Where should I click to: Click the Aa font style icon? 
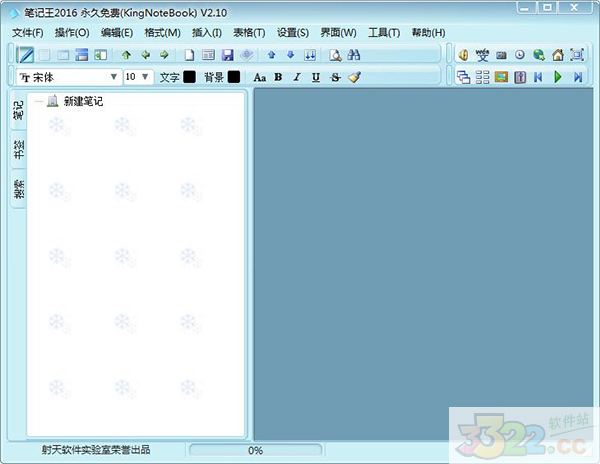coord(259,78)
